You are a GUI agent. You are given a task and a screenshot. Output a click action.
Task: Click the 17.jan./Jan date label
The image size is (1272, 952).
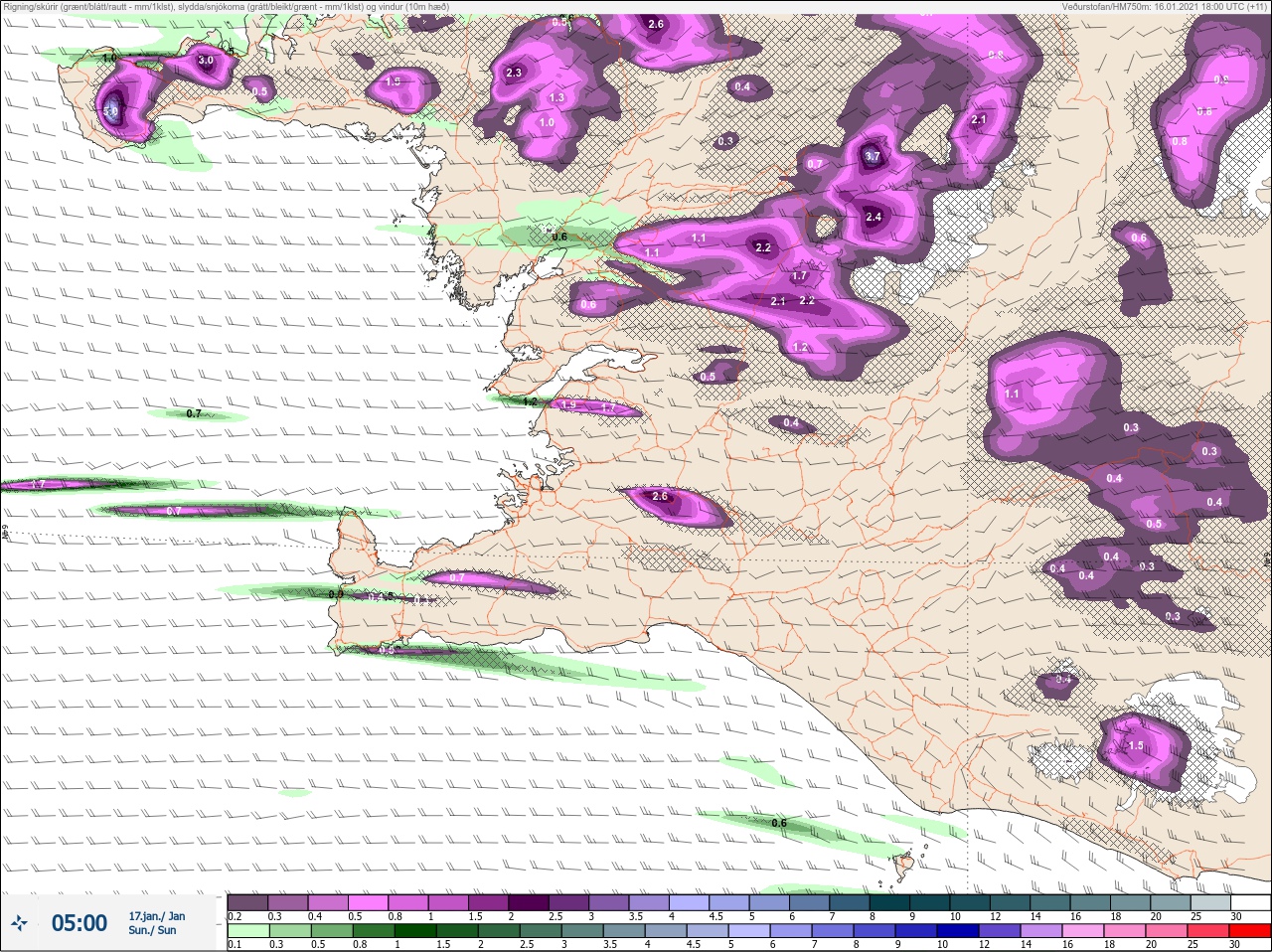156,916
